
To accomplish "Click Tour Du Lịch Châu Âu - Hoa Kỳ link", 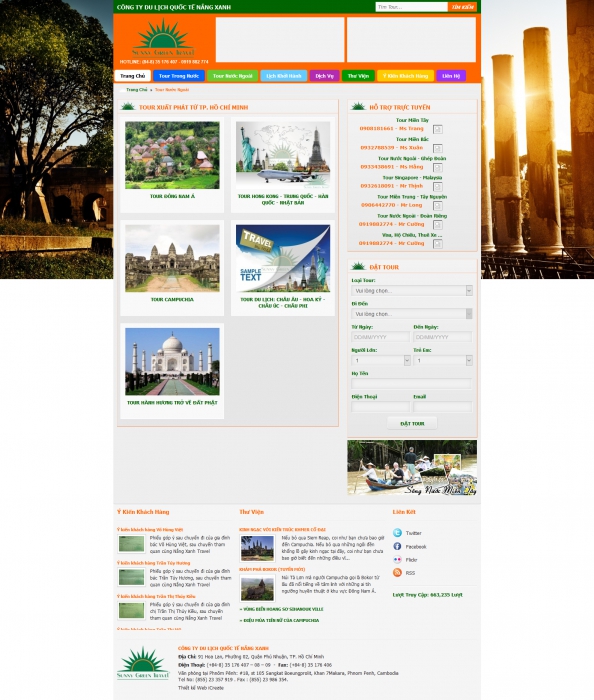I will click(x=283, y=302).
